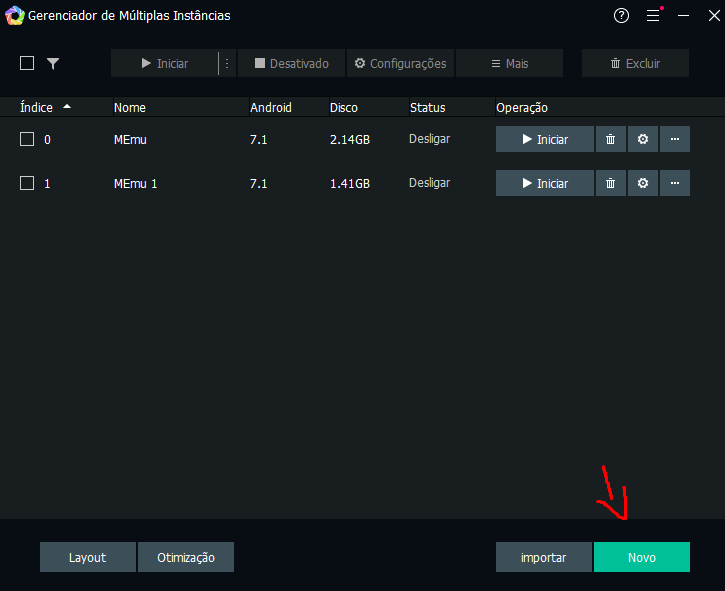This screenshot has height=591, width=725.
Task: Click the toolbar Iniciar button
Action: 165,63
